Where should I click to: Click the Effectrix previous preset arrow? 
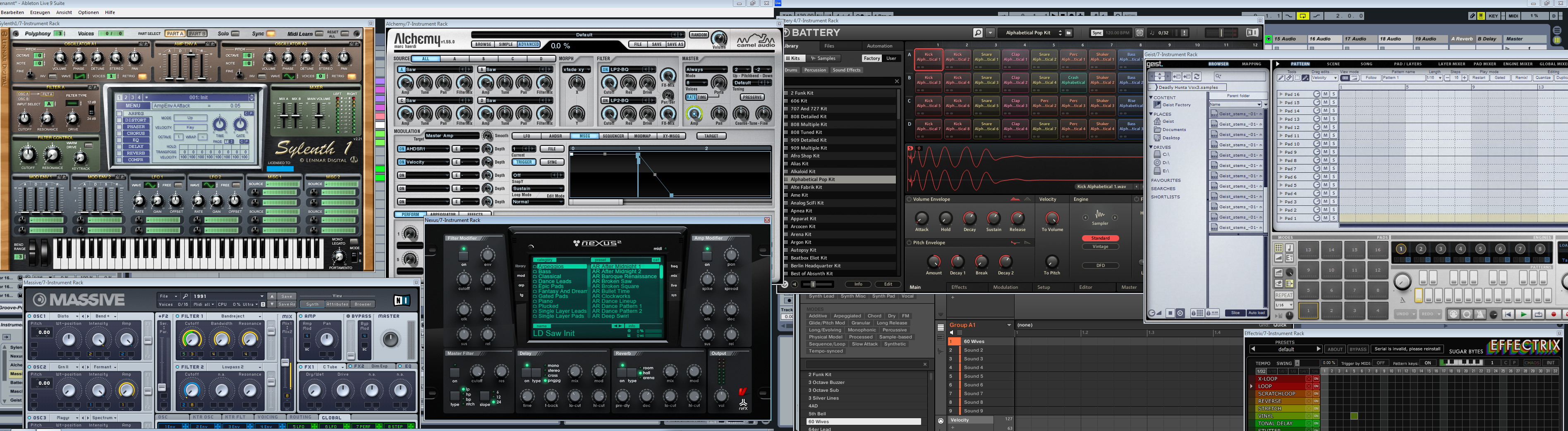click(x=1253, y=349)
